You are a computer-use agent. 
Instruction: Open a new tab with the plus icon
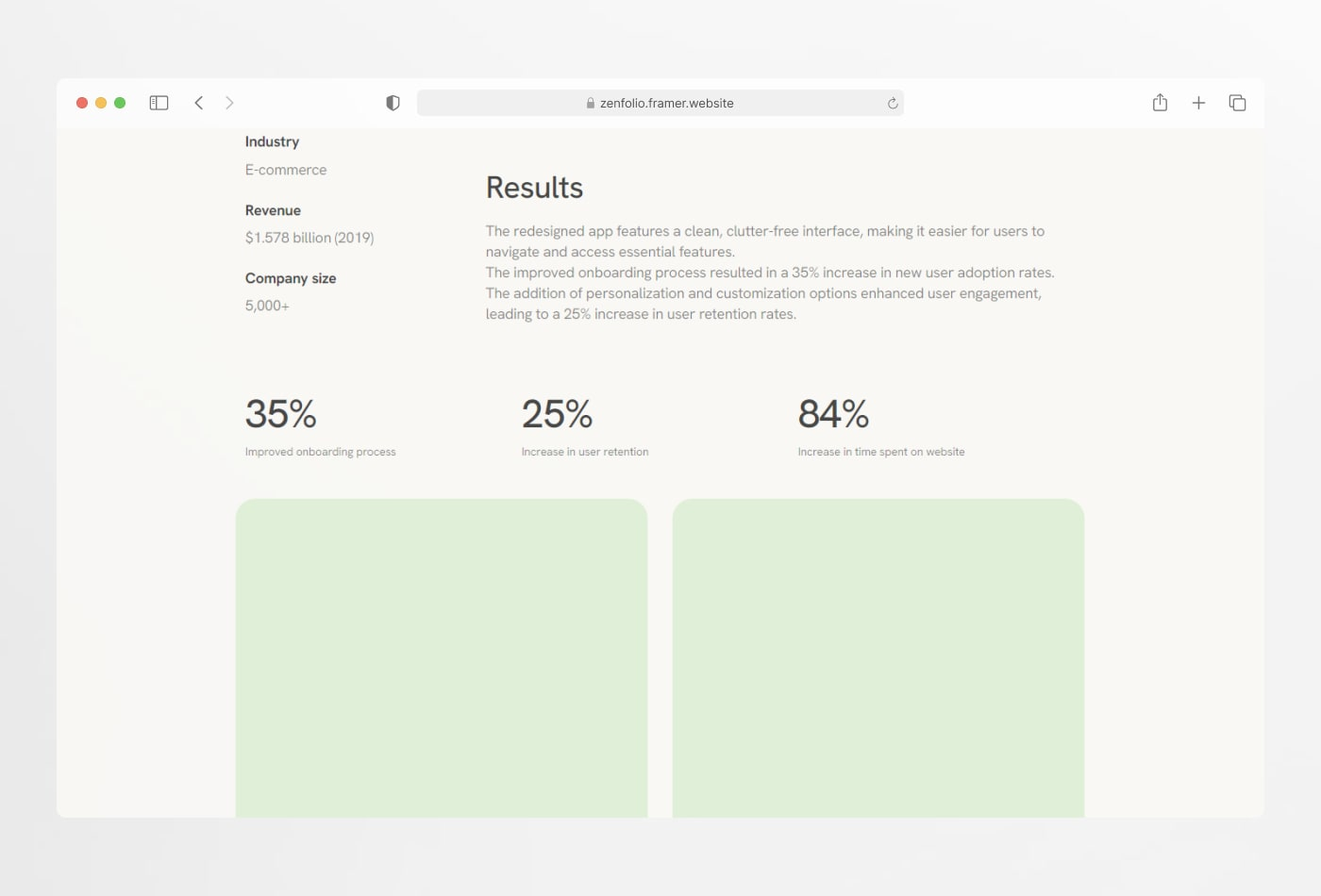[x=1198, y=103]
